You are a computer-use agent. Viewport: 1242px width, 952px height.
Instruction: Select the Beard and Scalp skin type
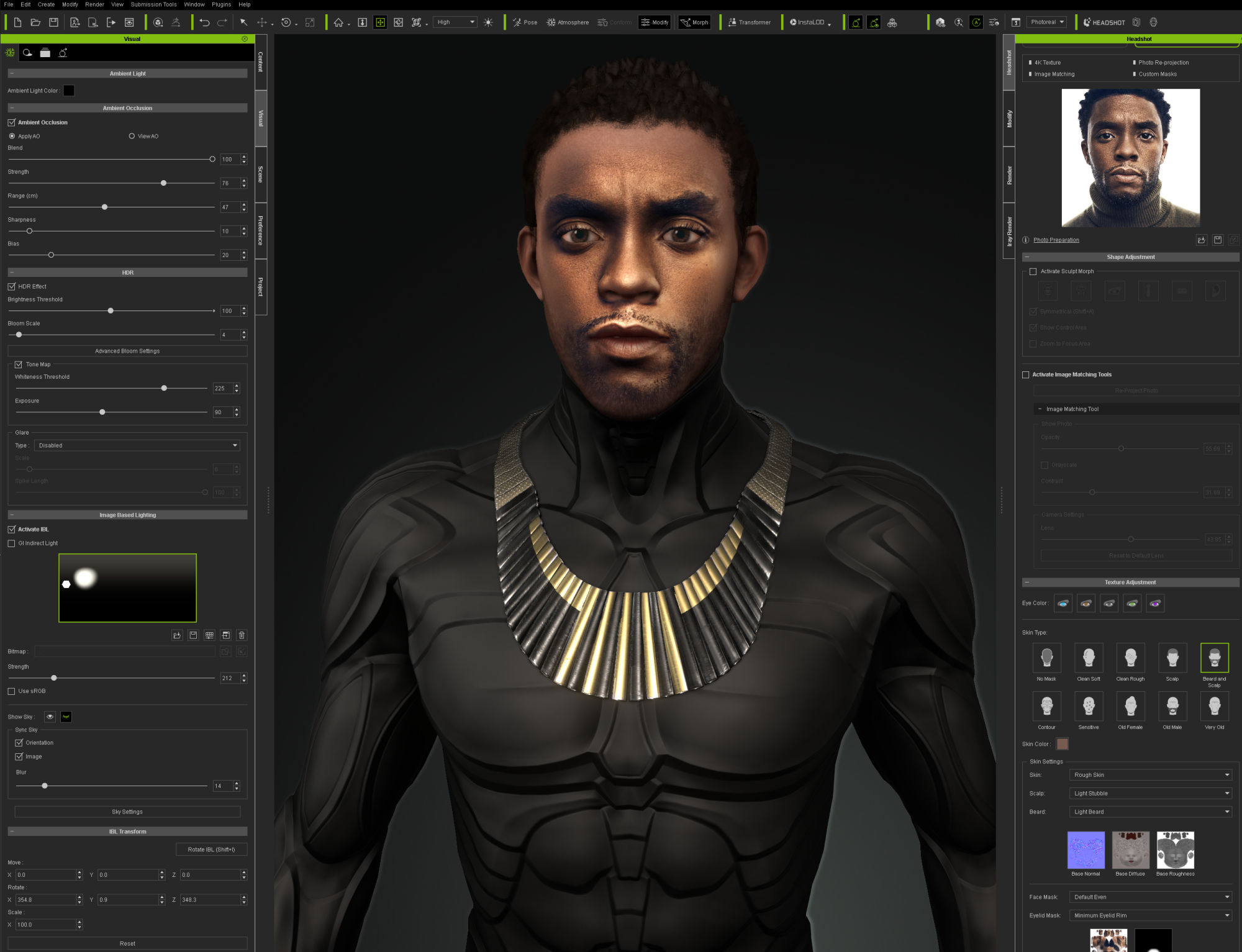(1214, 658)
